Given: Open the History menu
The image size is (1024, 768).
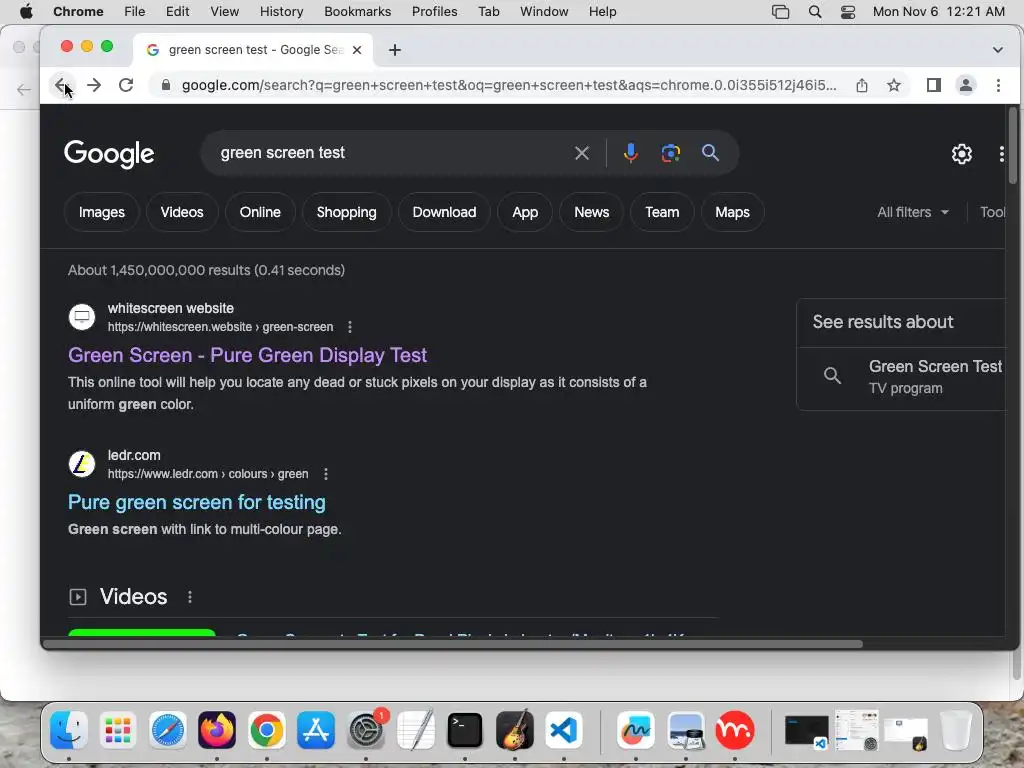Looking at the screenshot, I should click(281, 12).
